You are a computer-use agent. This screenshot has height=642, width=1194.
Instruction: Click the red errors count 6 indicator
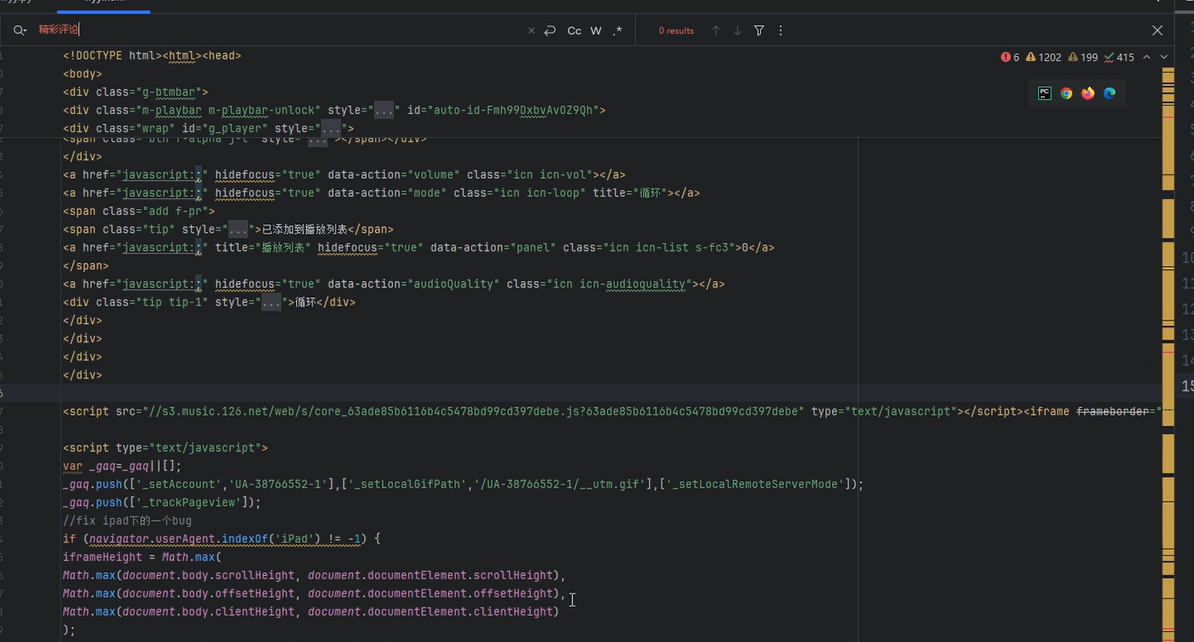pos(1010,57)
